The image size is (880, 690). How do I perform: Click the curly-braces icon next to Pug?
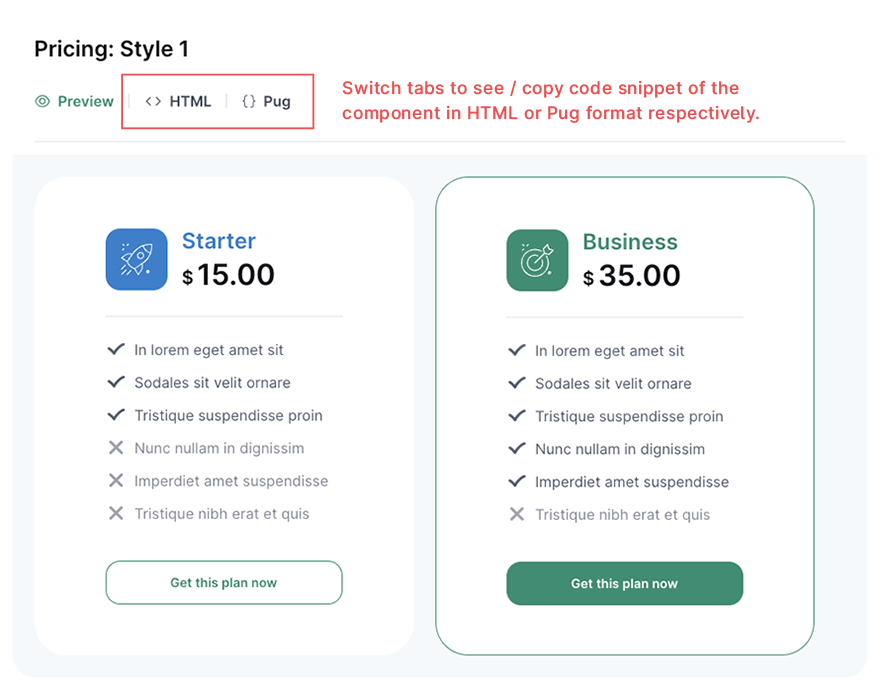249,101
